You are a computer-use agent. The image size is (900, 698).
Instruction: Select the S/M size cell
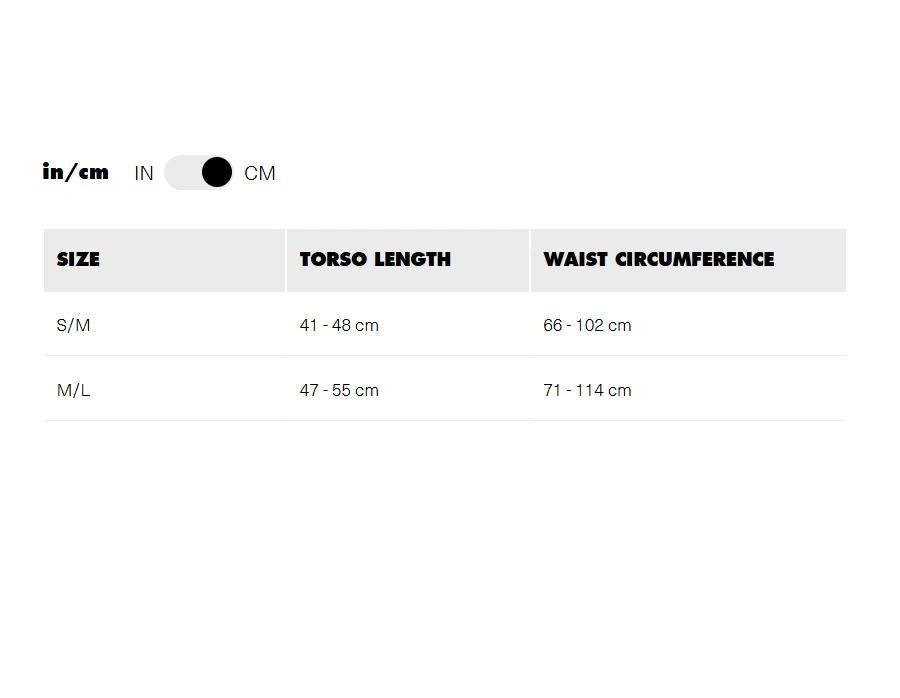tap(73, 325)
